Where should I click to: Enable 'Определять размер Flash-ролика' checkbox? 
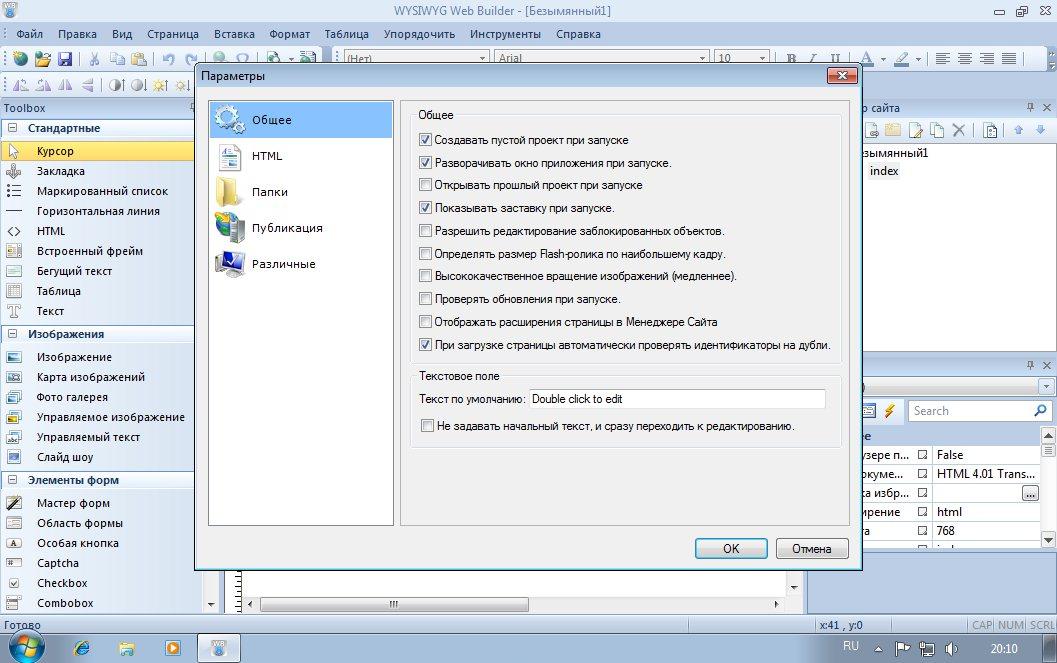click(x=425, y=253)
